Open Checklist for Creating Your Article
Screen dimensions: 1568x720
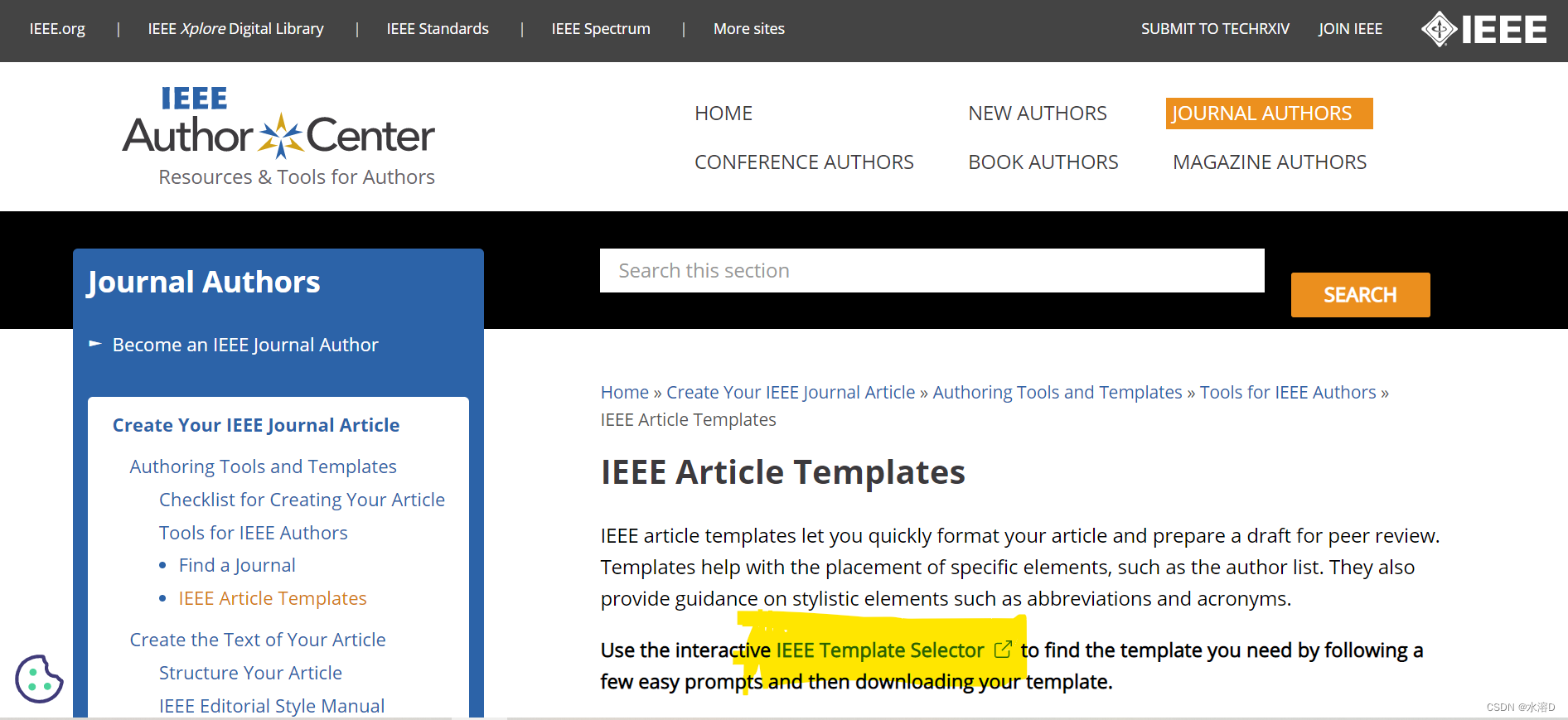click(x=302, y=500)
